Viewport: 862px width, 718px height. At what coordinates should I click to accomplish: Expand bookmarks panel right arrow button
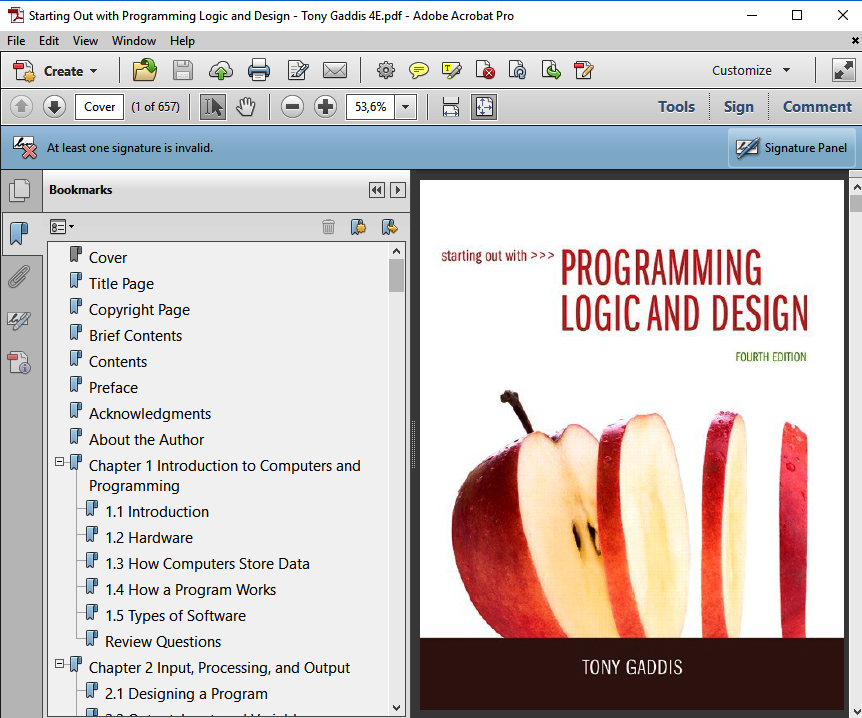click(398, 190)
